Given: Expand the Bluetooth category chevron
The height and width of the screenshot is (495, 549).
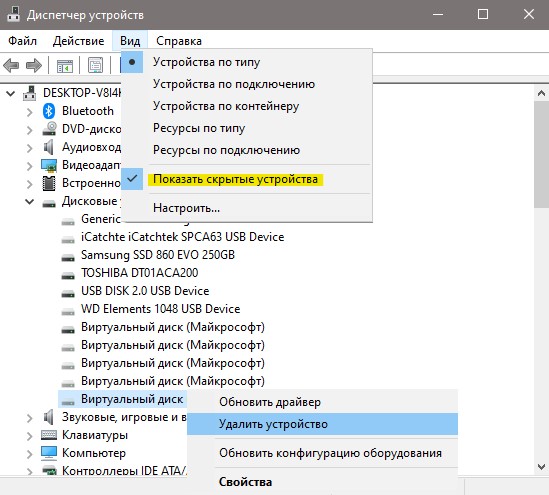Looking at the screenshot, I should click(x=30, y=112).
